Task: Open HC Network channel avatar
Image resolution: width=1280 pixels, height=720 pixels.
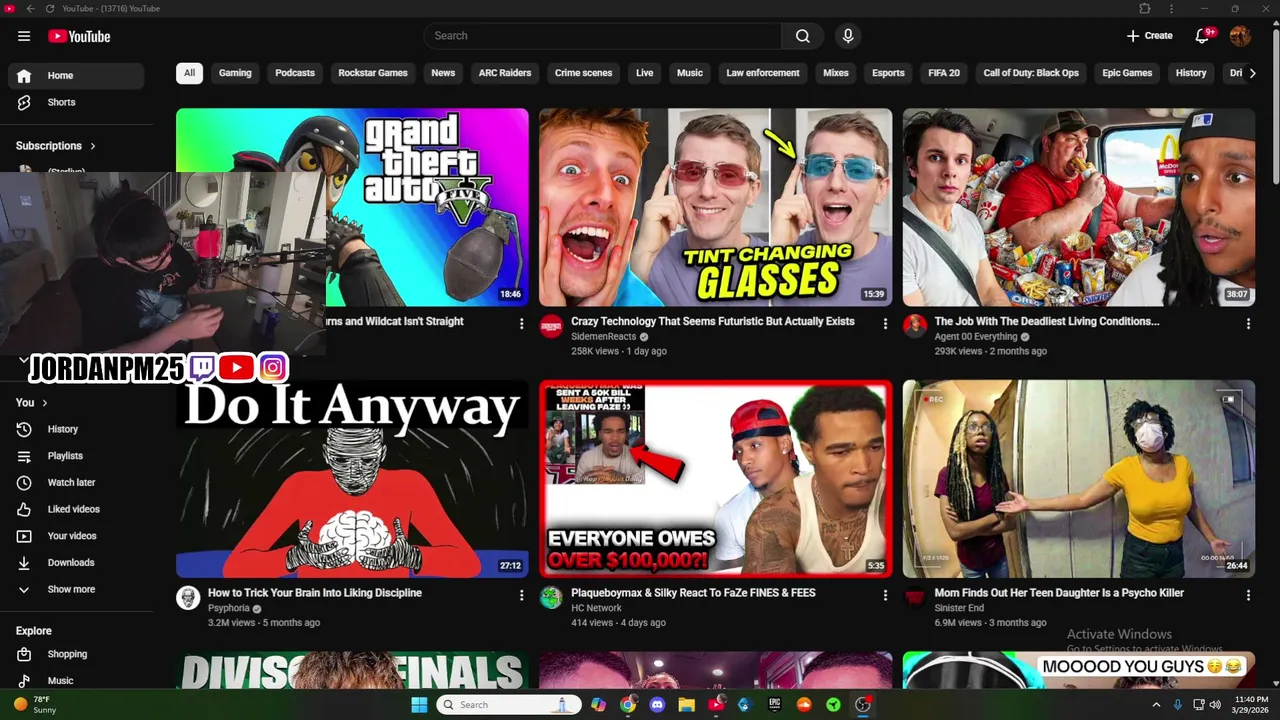Action: click(551, 598)
